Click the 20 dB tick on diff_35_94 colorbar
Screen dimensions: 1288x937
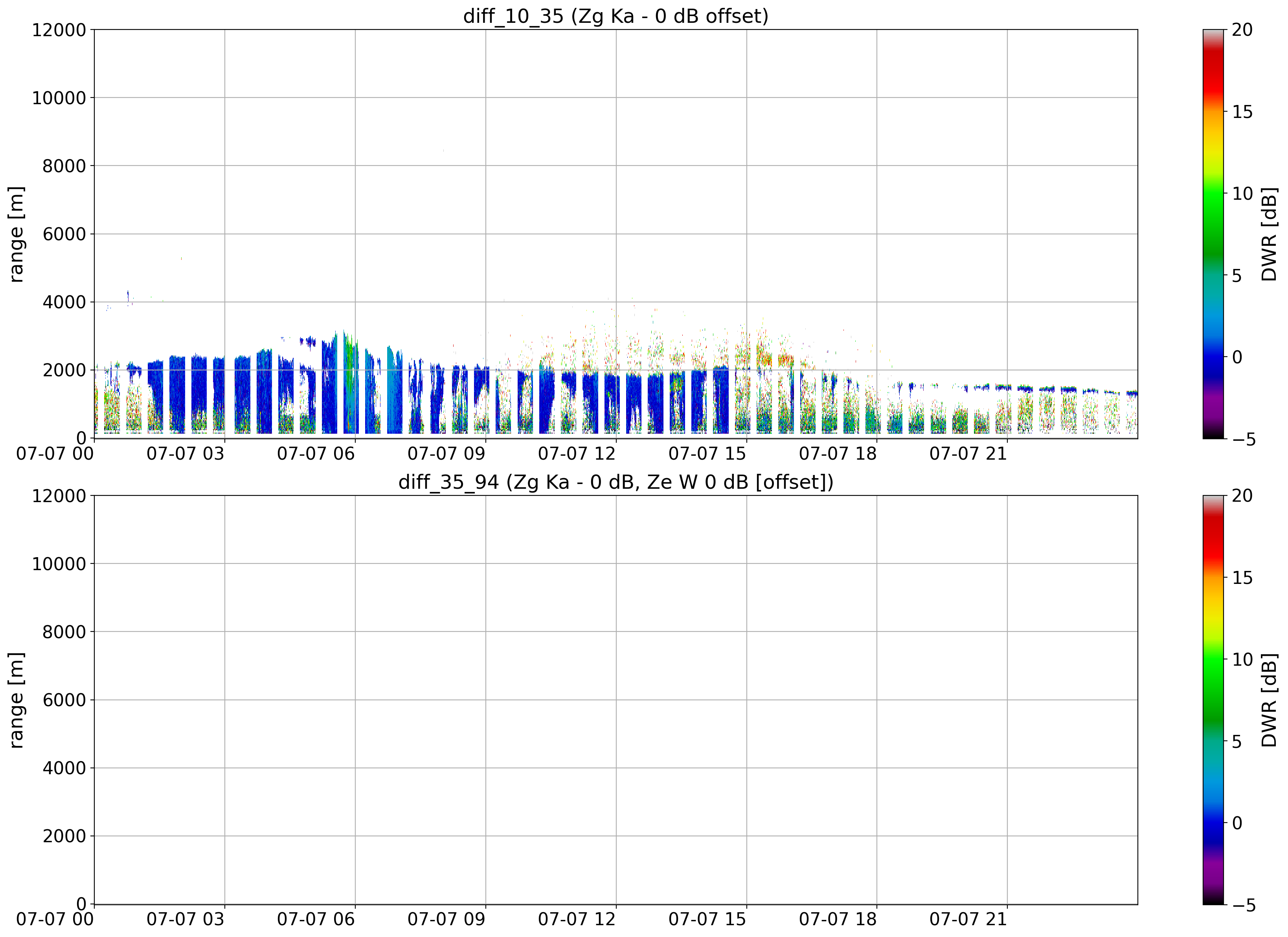pos(1242,496)
